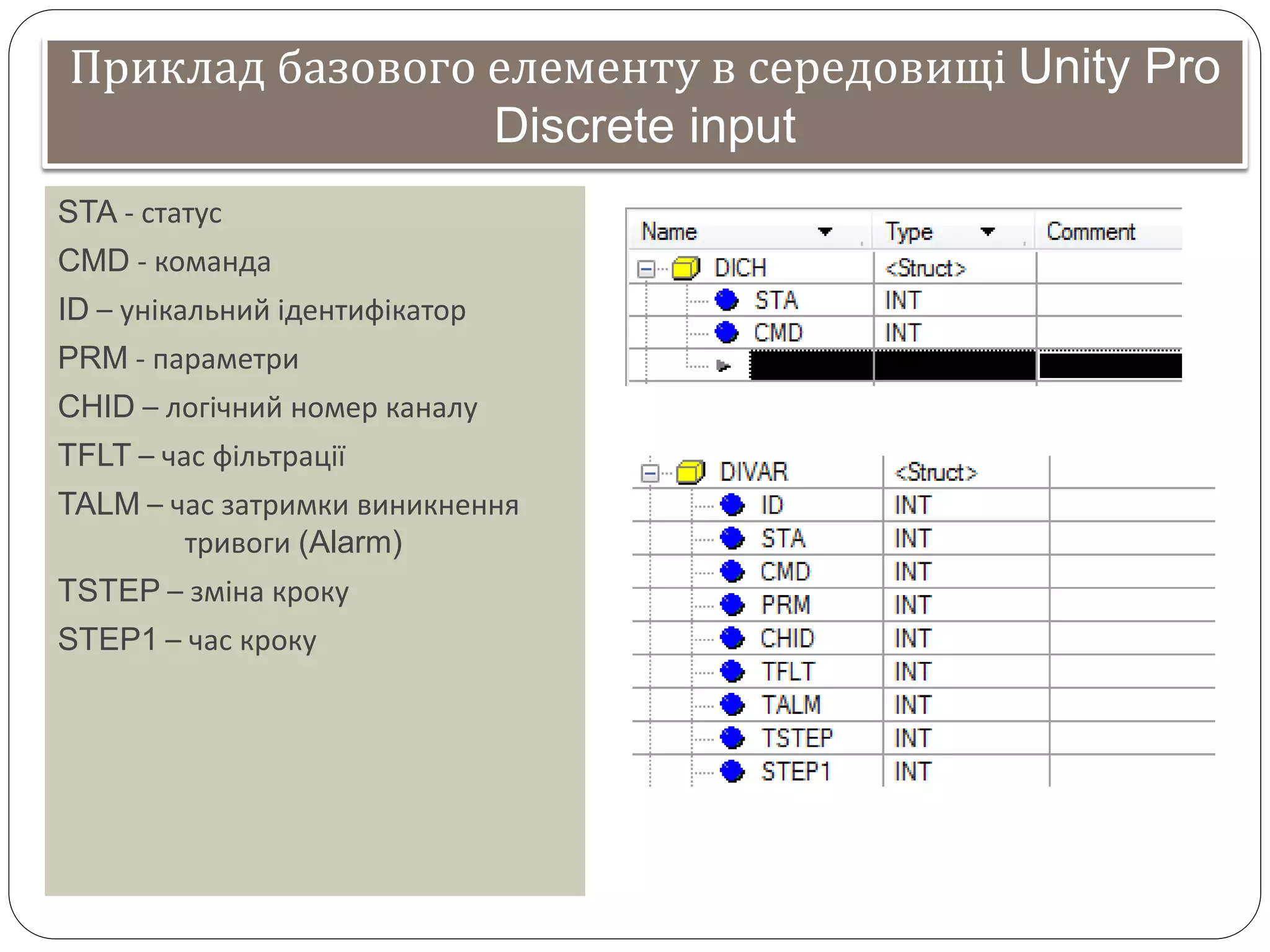This screenshot has height=952, width=1270.
Task: Click the blue icon next to DICH STA
Action: pos(727,300)
